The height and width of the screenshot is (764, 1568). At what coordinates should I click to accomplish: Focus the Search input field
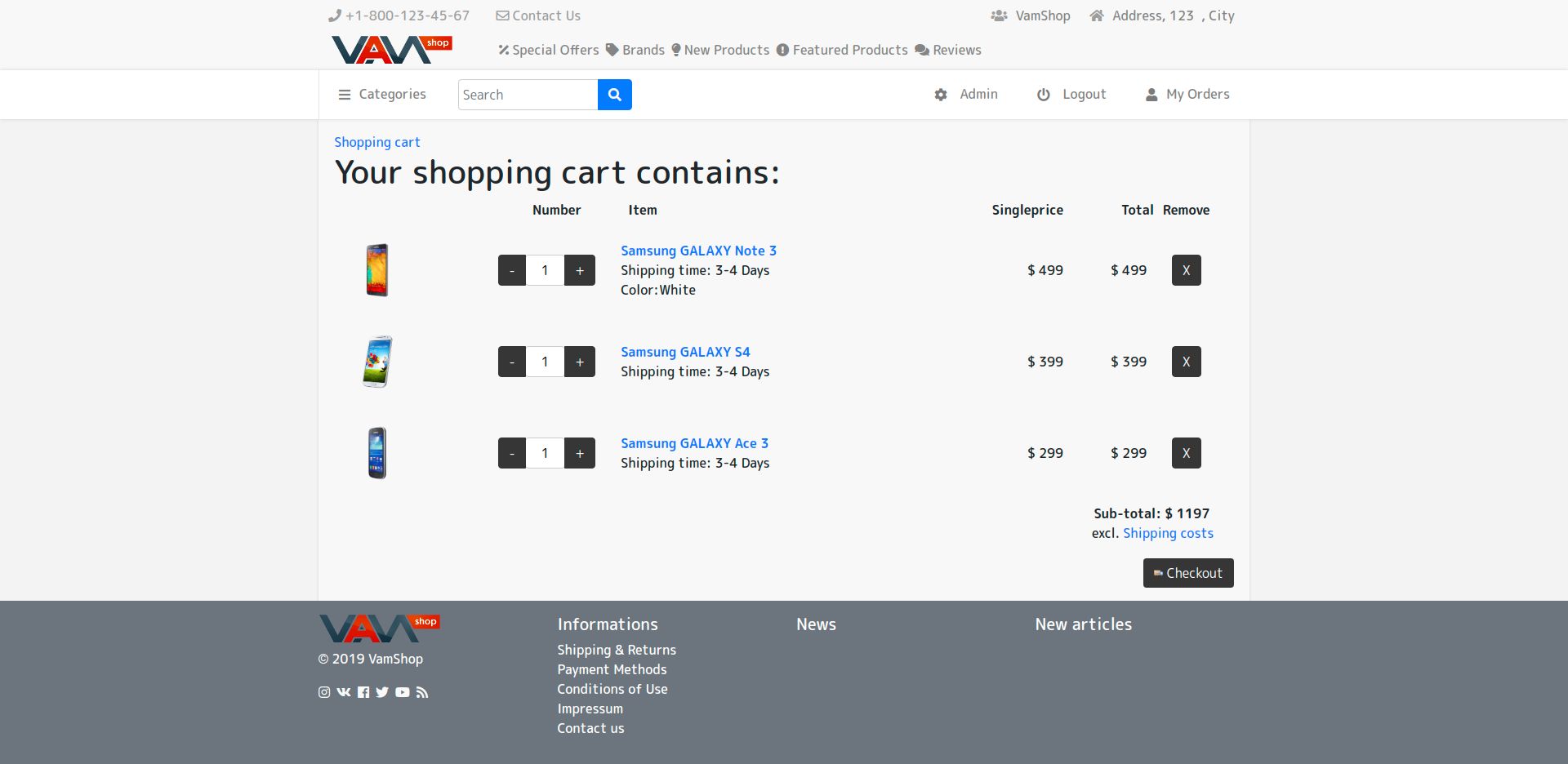pyautogui.click(x=528, y=95)
